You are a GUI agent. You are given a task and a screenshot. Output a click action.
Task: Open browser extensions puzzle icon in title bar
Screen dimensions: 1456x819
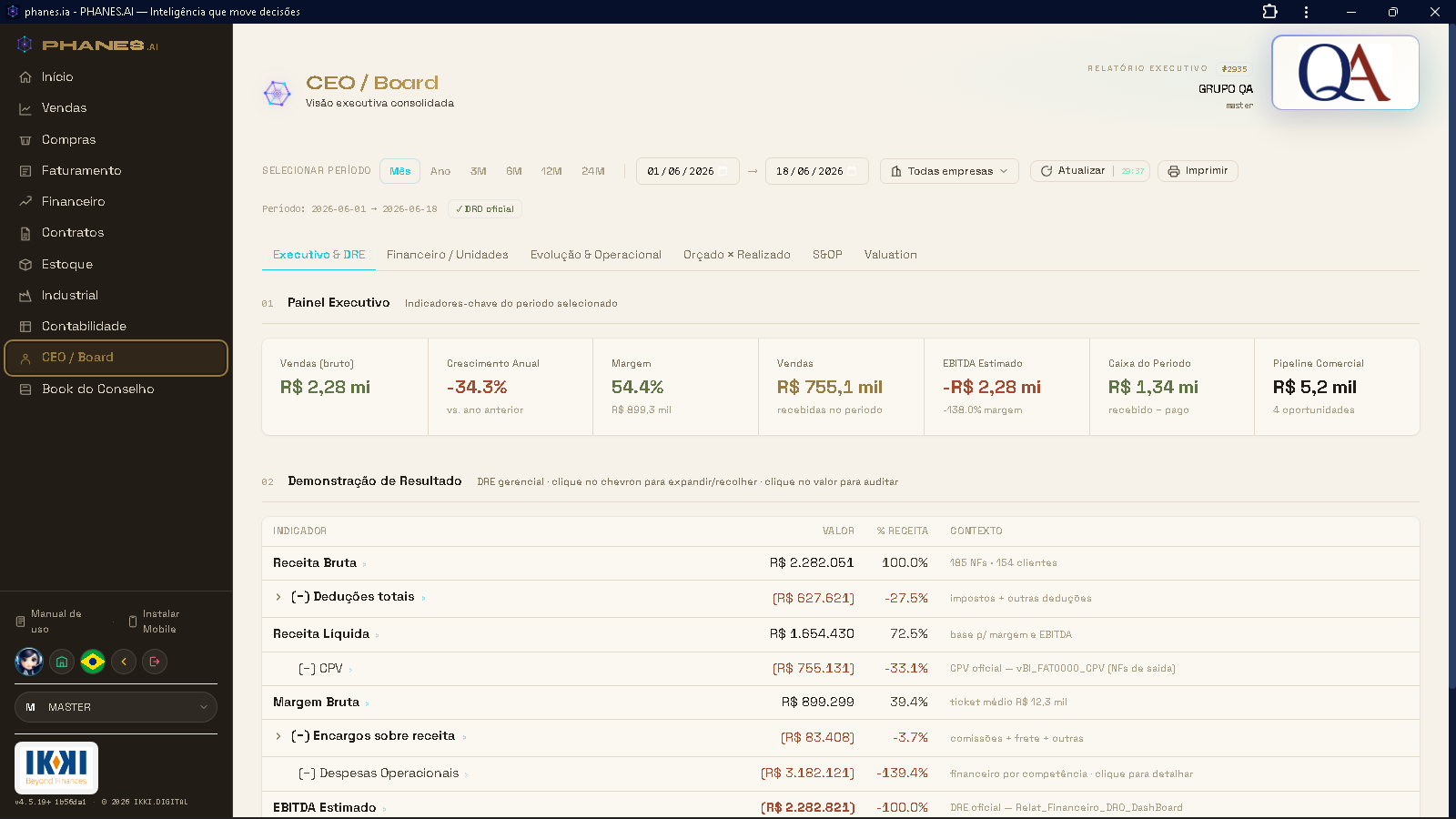1270,12
